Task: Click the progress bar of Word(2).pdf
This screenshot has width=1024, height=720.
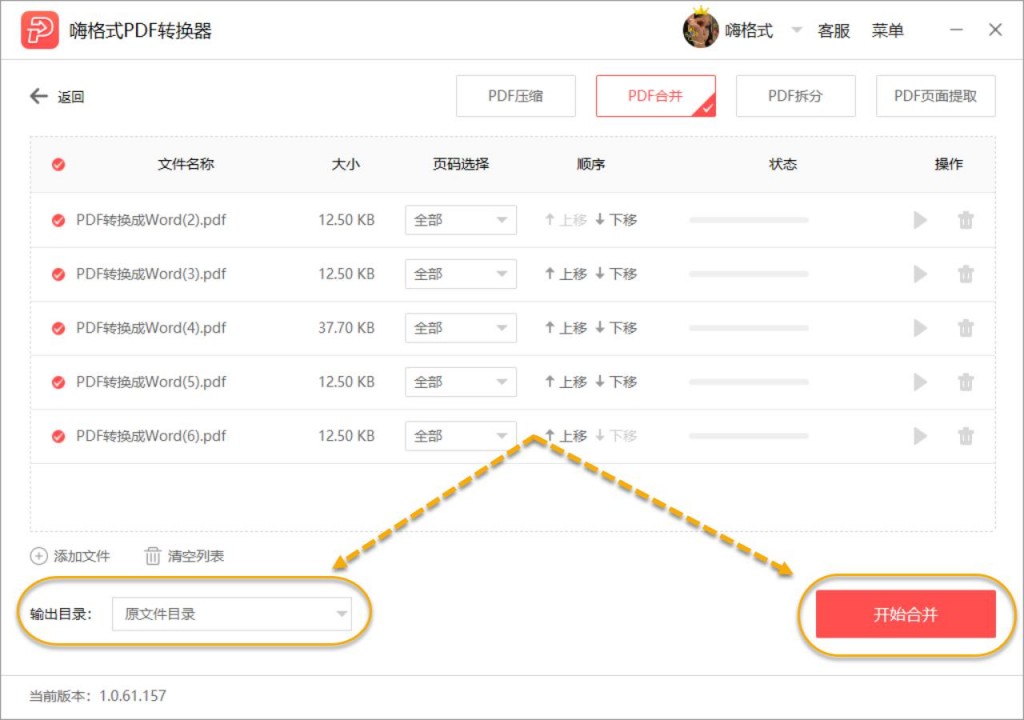Action: 748,220
